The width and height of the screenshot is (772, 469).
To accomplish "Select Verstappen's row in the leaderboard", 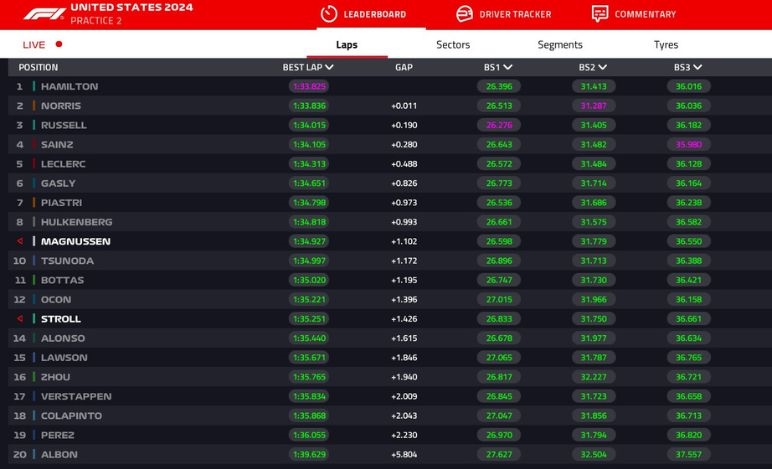I will point(76,396).
